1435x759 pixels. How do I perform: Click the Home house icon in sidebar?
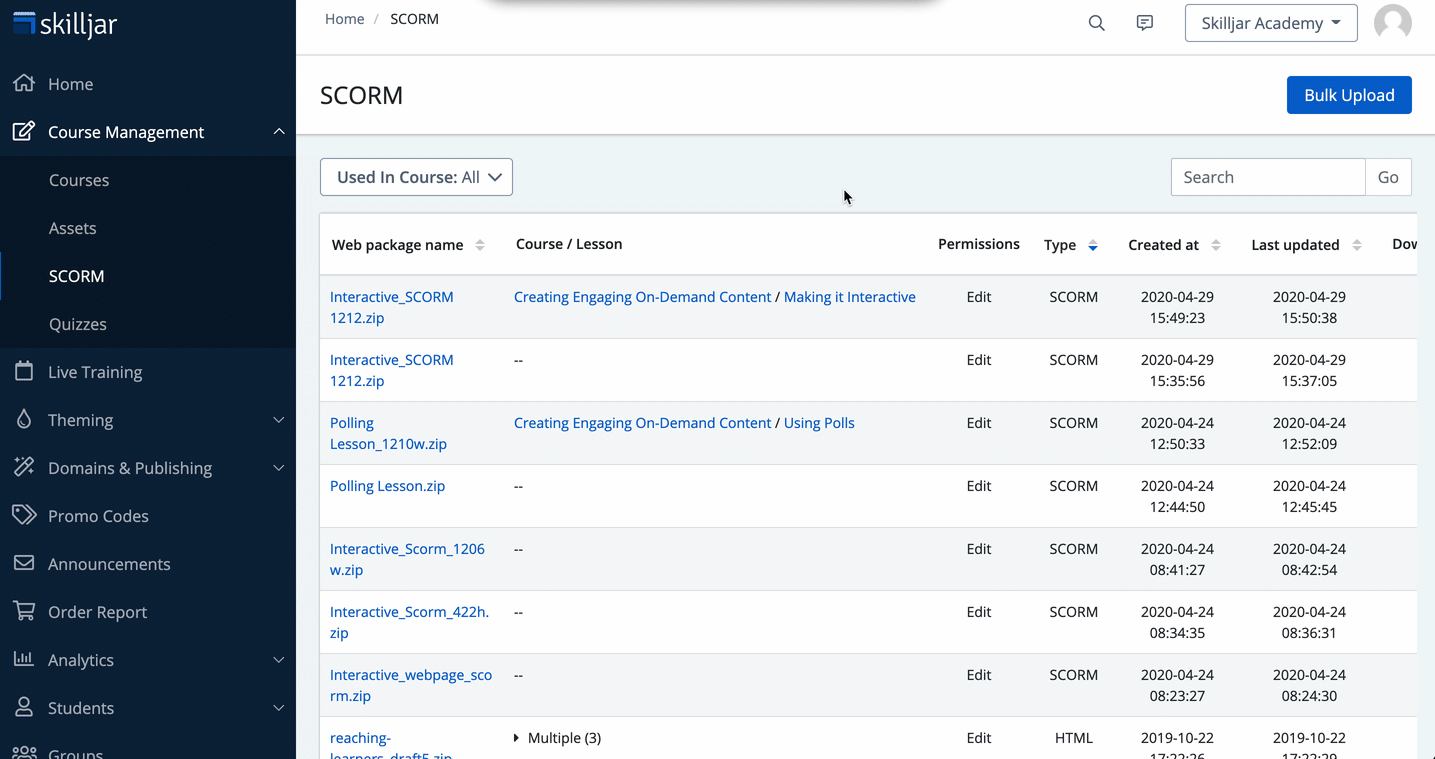(24, 83)
